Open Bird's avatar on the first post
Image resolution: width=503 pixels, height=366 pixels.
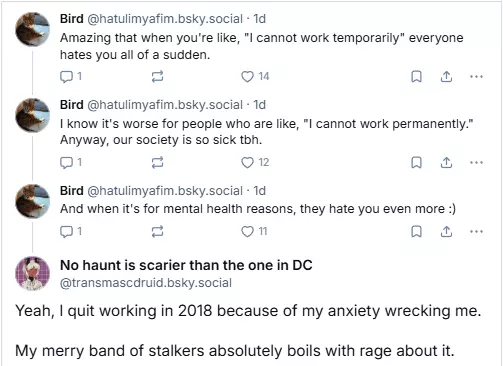click(33, 29)
